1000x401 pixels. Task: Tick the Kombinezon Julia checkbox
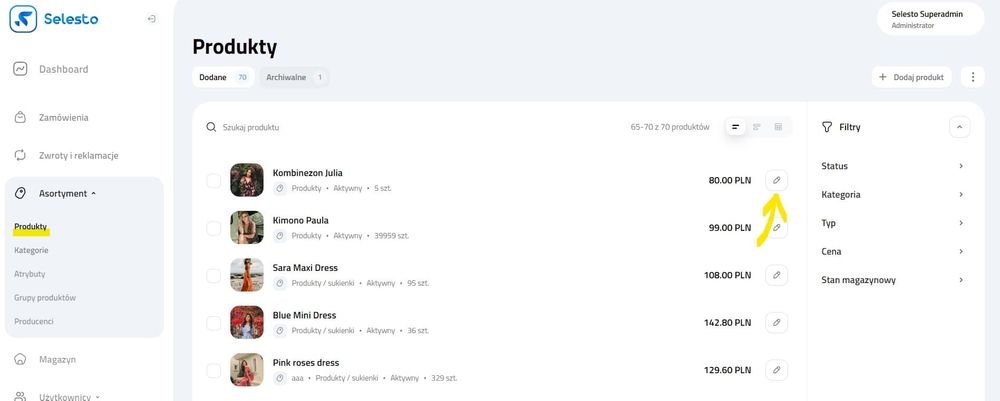click(x=214, y=180)
